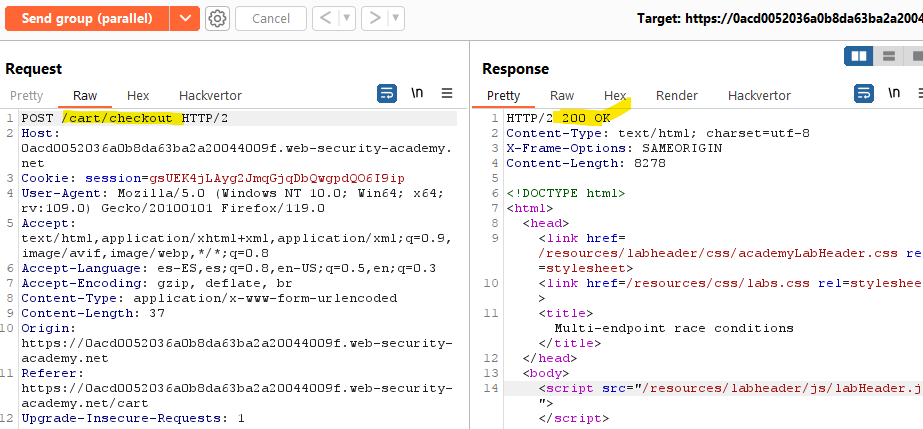Click the Response panel heading
This screenshot has width=923, height=429.
[x=516, y=69]
